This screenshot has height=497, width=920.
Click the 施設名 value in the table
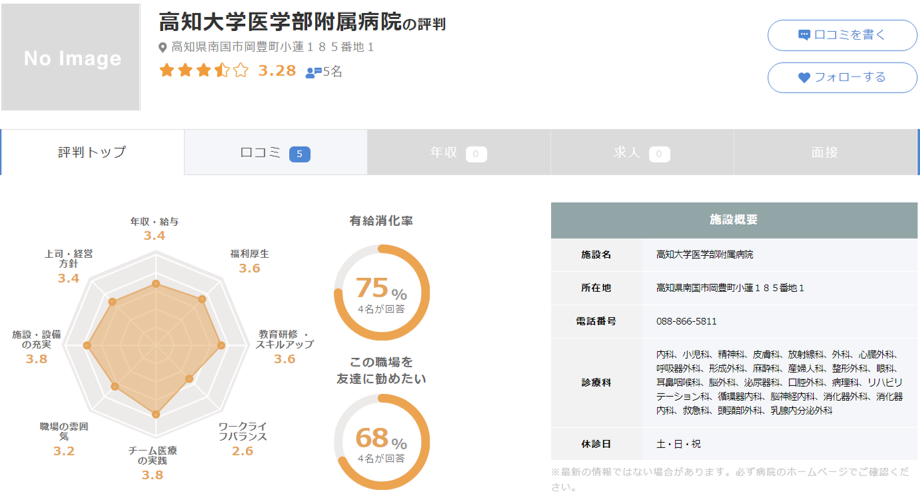(705, 255)
